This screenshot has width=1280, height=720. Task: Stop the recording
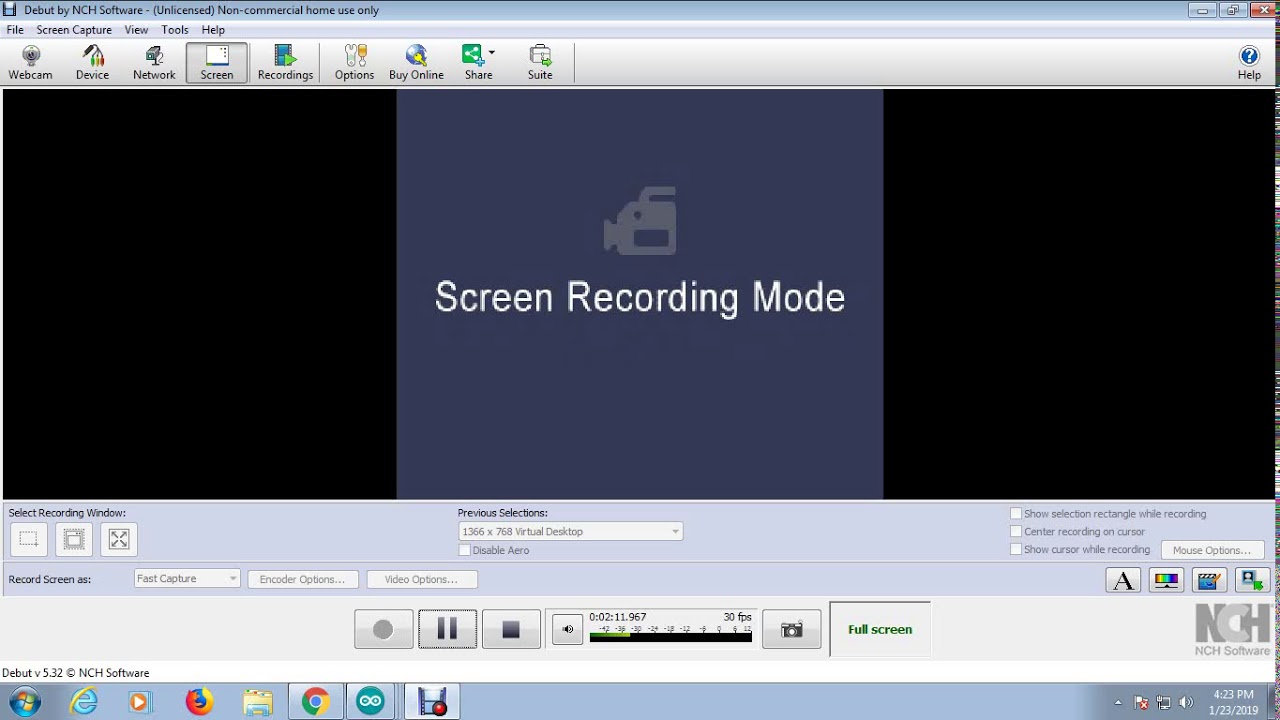[511, 629]
